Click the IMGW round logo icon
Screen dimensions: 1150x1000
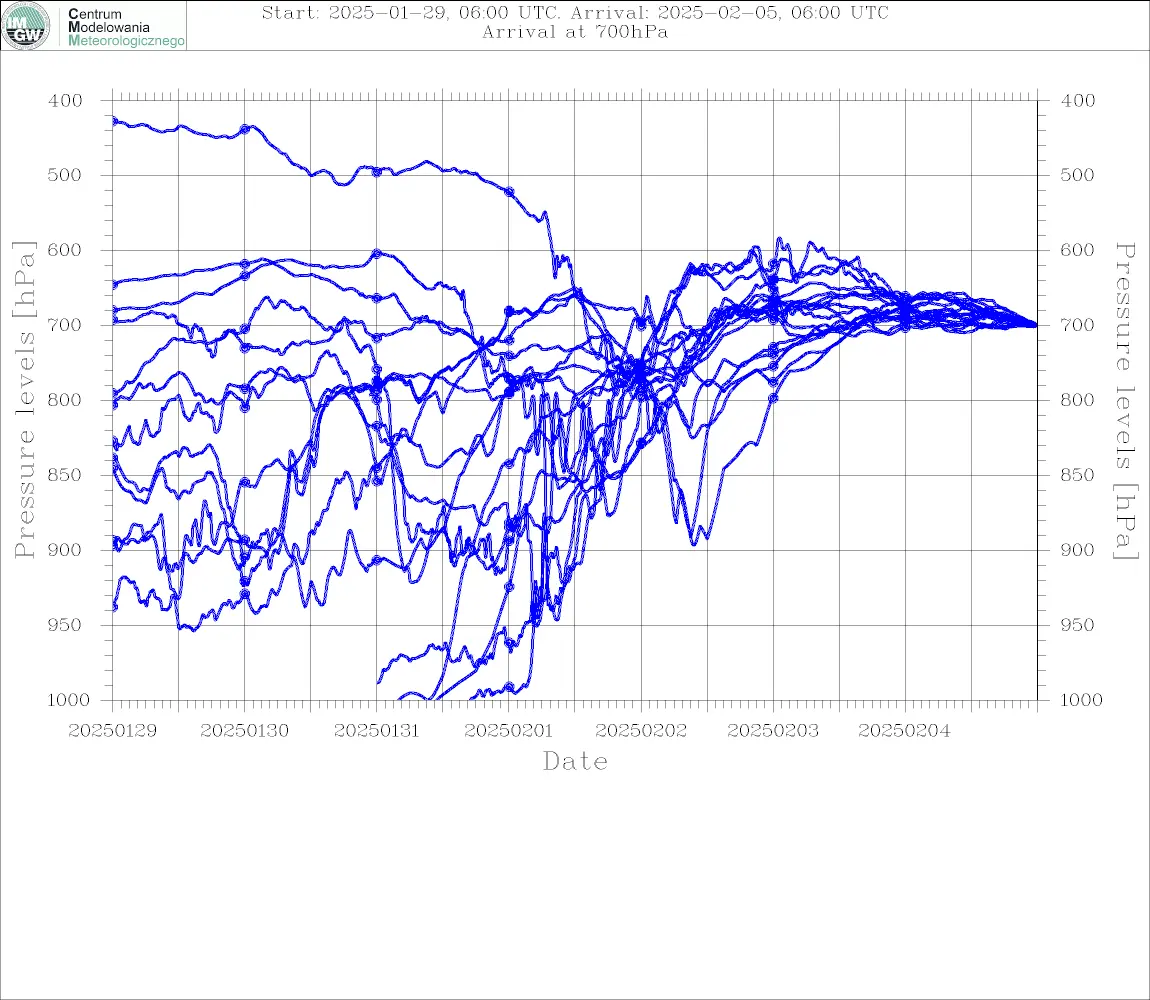26,26
